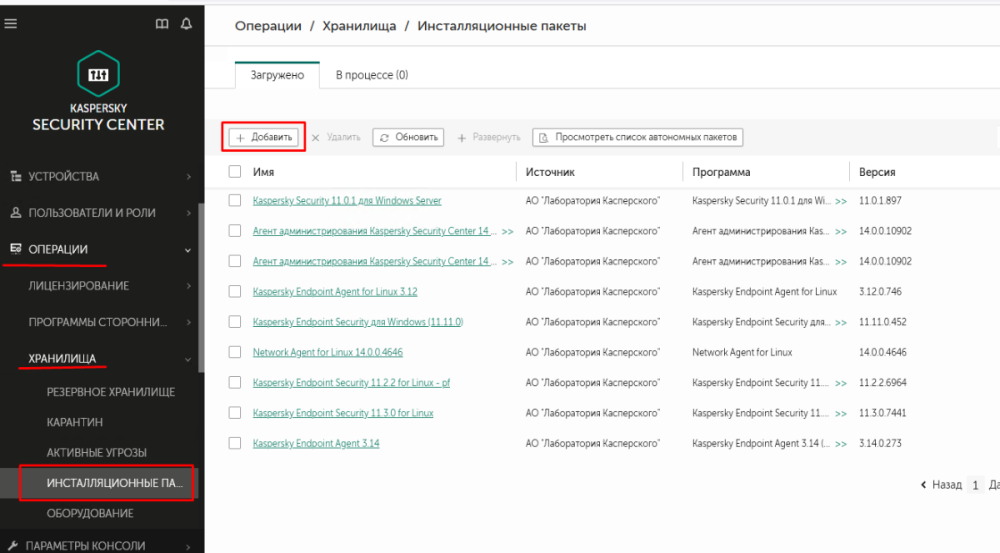Screen dimensions: 1000x553
Task: Open Kaspersky Endpoint Security 11.3.0 for Linux link
Action: [x=343, y=413]
